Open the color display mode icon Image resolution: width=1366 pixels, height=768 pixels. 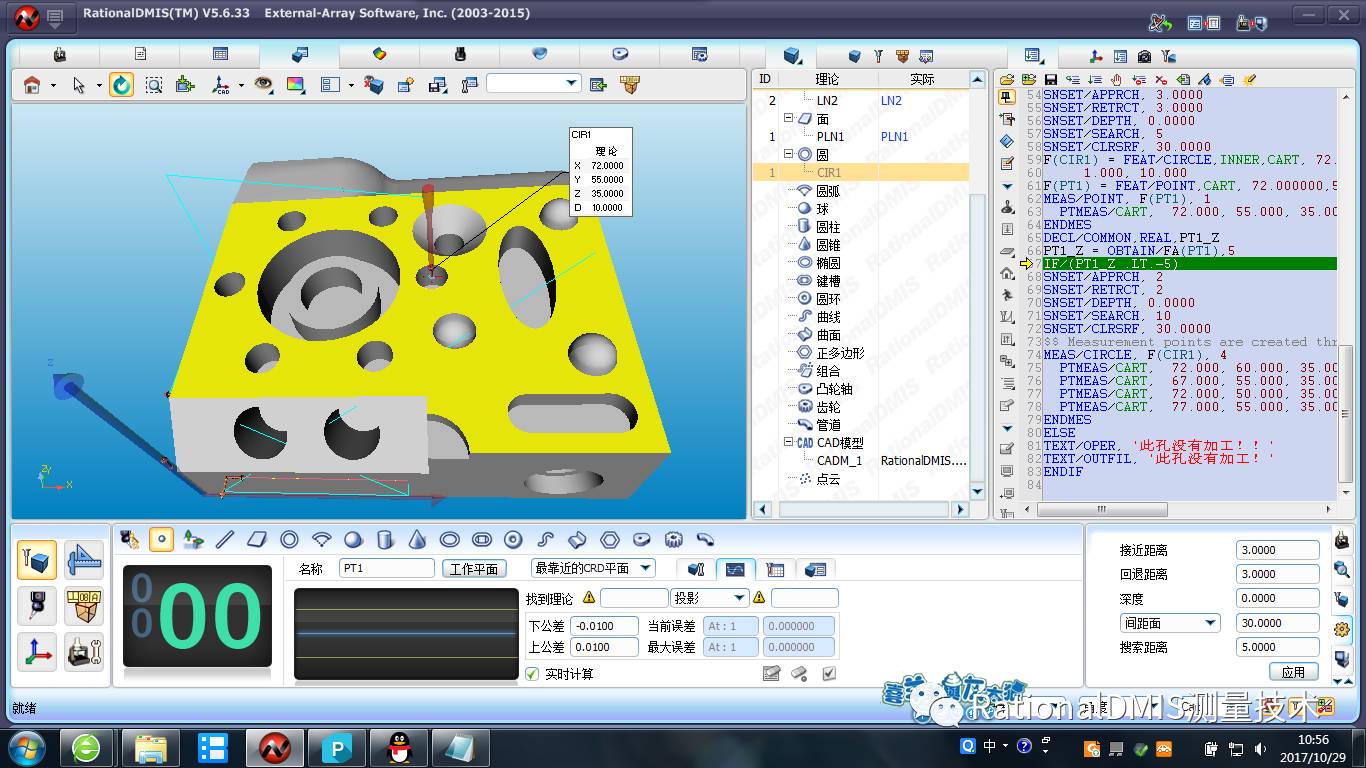tap(295, 85)
